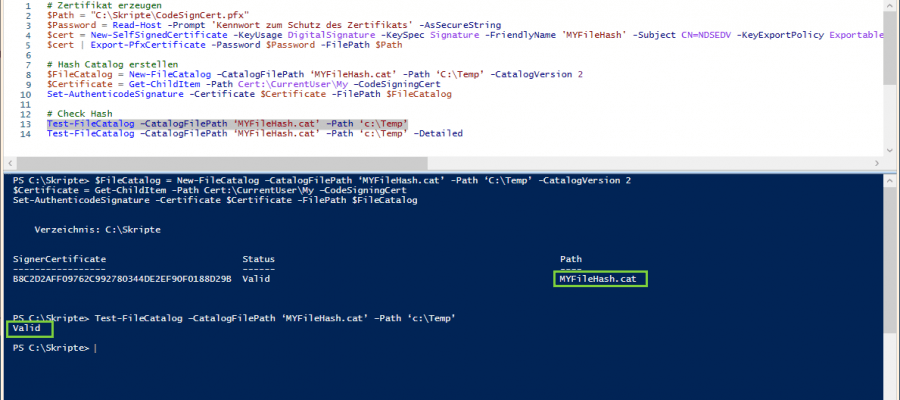This screenshot has width=900, height=400.
Task: Click the green-boxed 'Valid' result output
Action: click(27, 328)
